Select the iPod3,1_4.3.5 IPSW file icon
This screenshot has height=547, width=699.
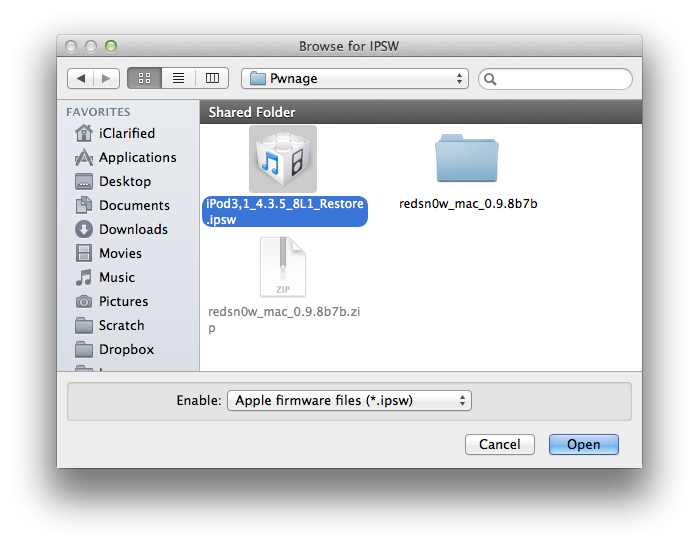pos(283,159)
